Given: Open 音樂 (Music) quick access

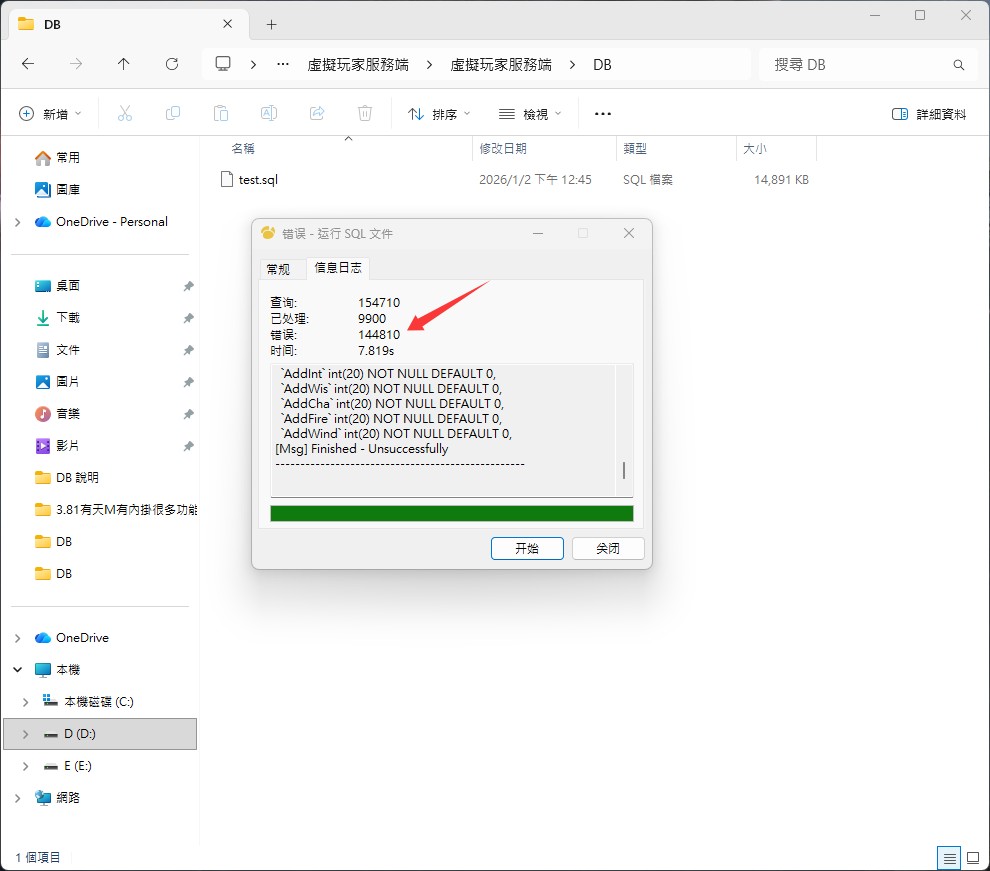Looking at the screenshot, I should point(68,414).
